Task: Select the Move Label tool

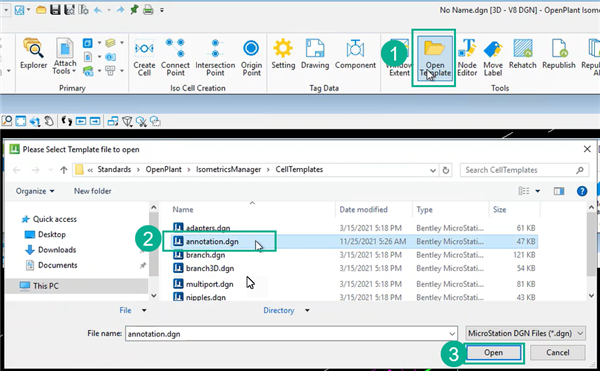Action: pyautogui.click(x=493, y=57)
